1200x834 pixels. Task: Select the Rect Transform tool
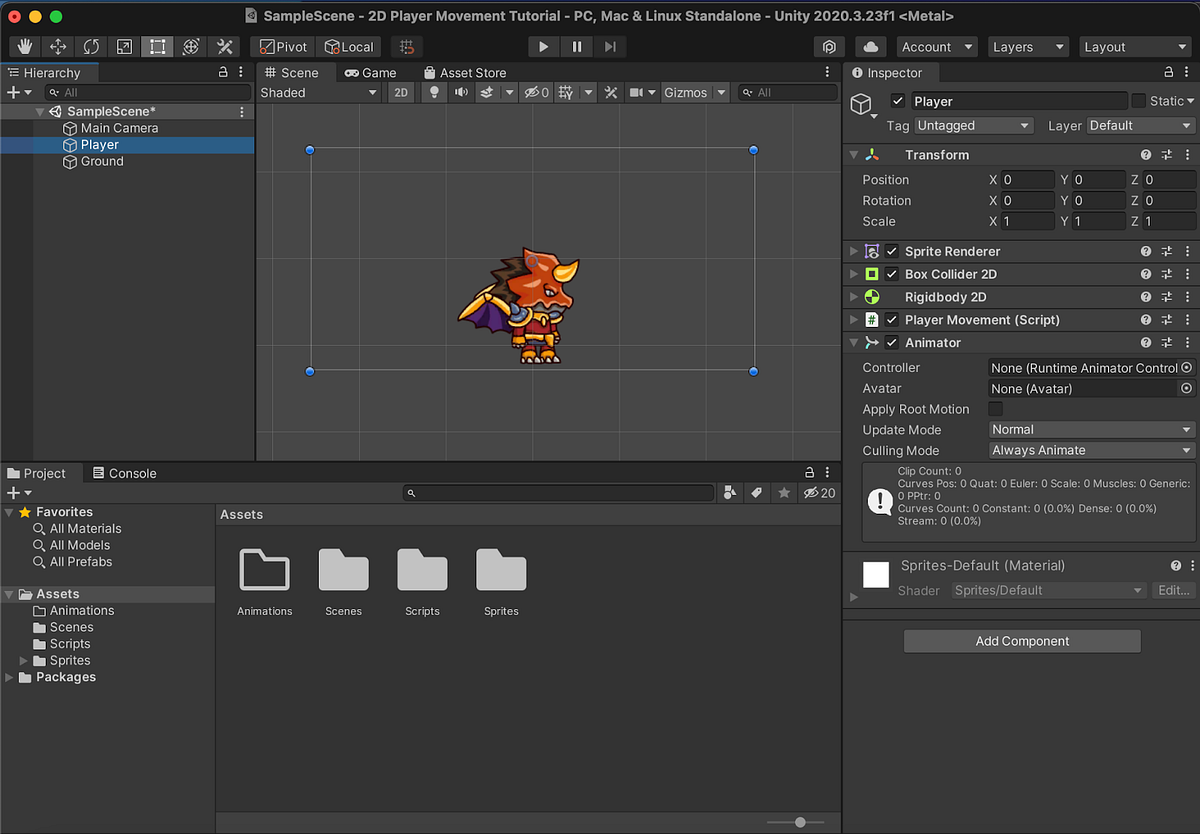click(157, 46)
